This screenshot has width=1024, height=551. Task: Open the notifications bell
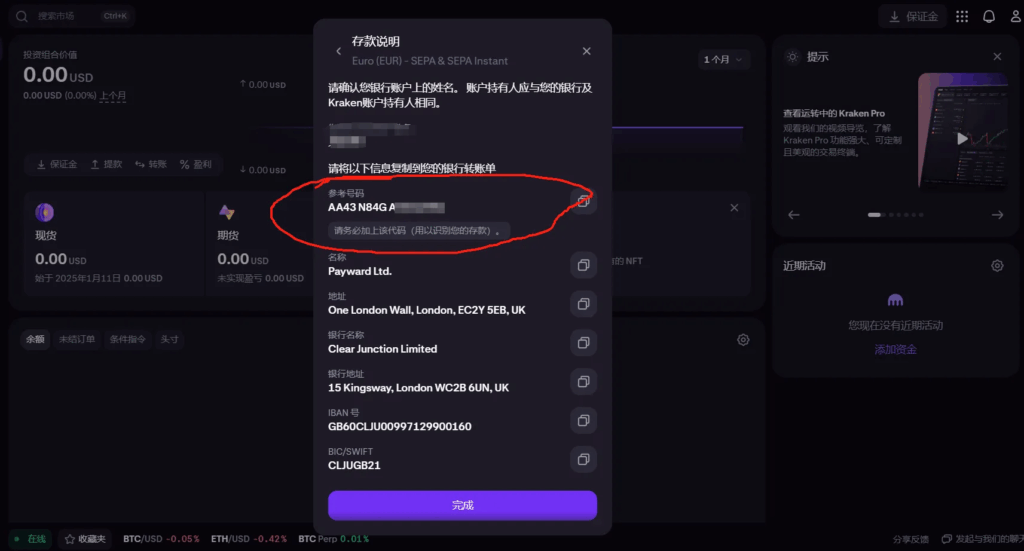point(989,16)
